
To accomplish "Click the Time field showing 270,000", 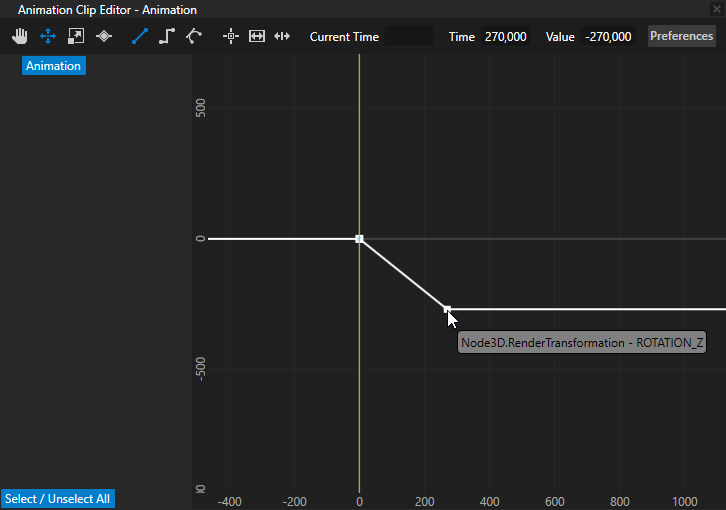I will pyautogui.click(x=507, y=37).
